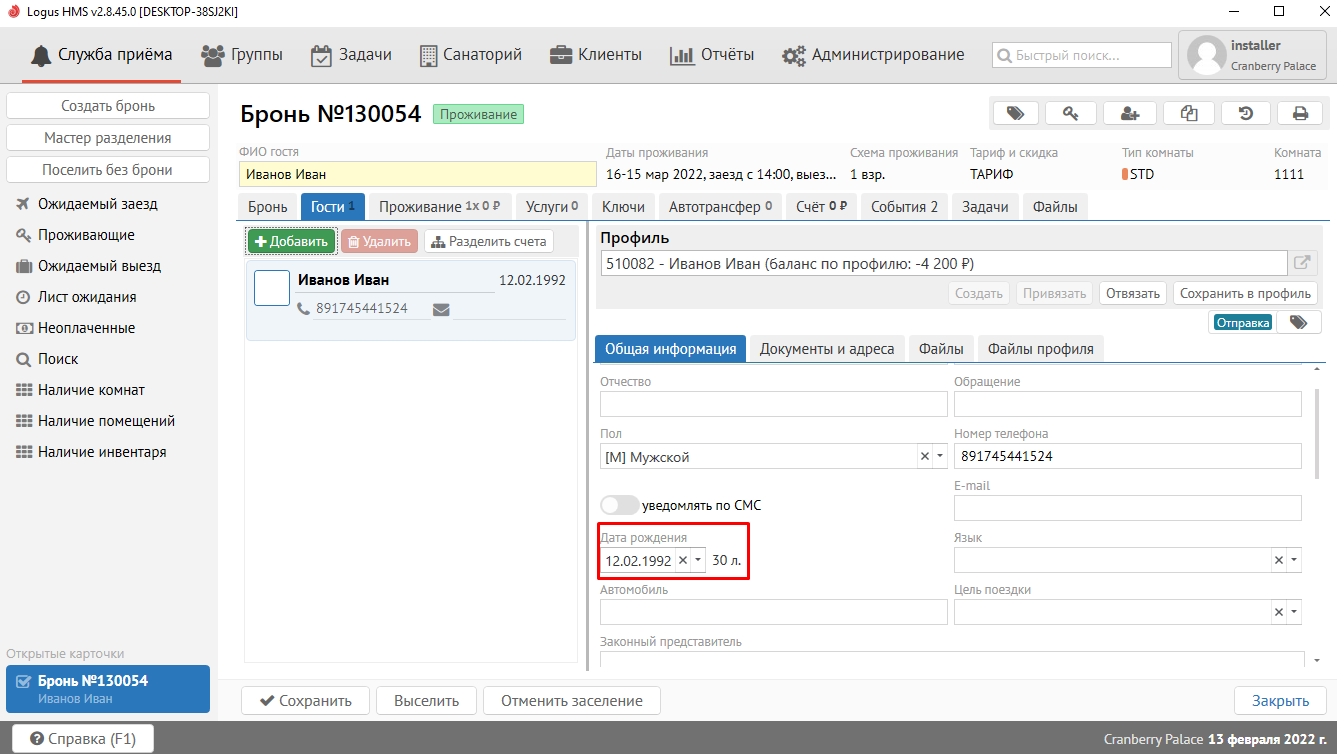This screenshot has height=754, width=1337.
Task: Open the Дата рождения date picker arrow
Action: click(x=698, y=561)
